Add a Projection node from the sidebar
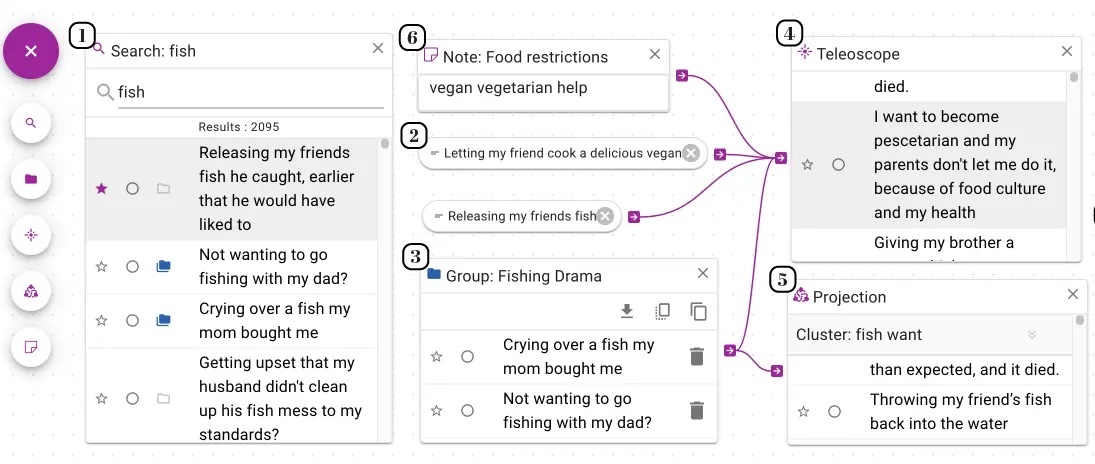The image size is (1095, 464). (x=31, y=291)
